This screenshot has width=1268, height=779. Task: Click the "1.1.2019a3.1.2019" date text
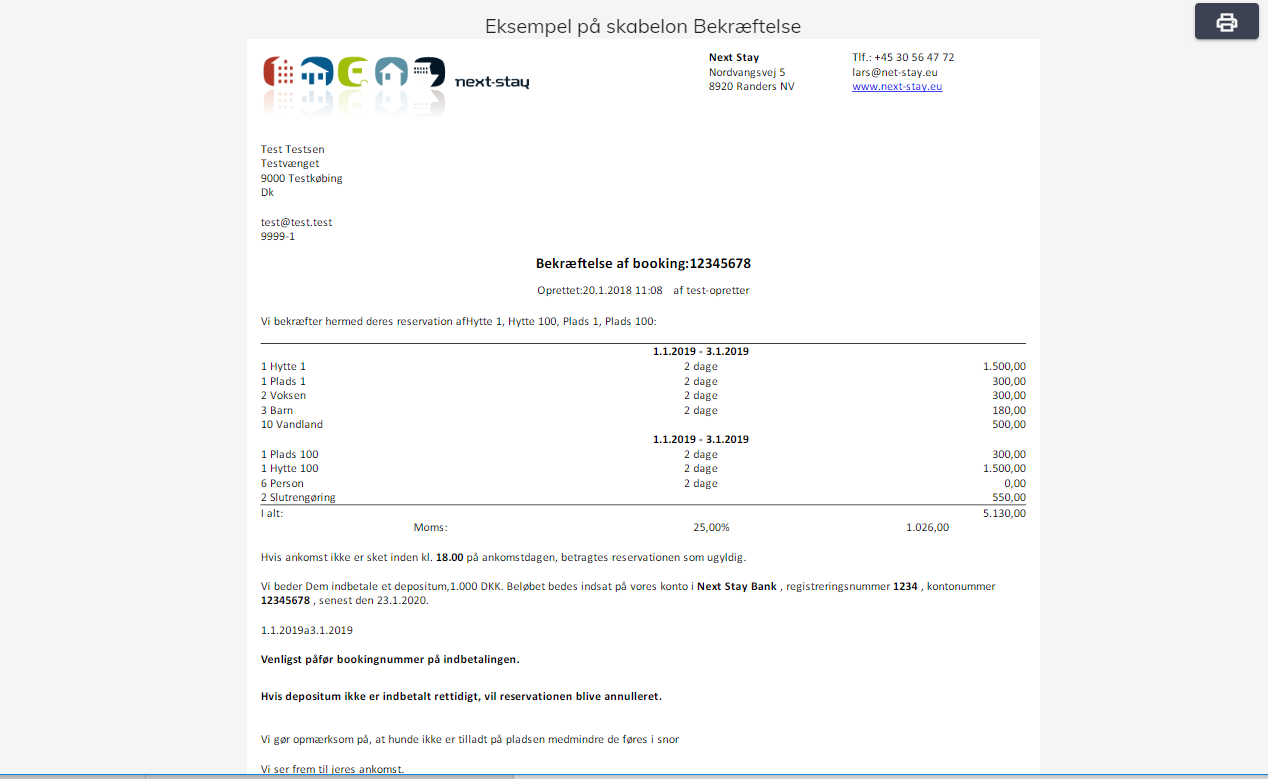click(x=307, y=631)
